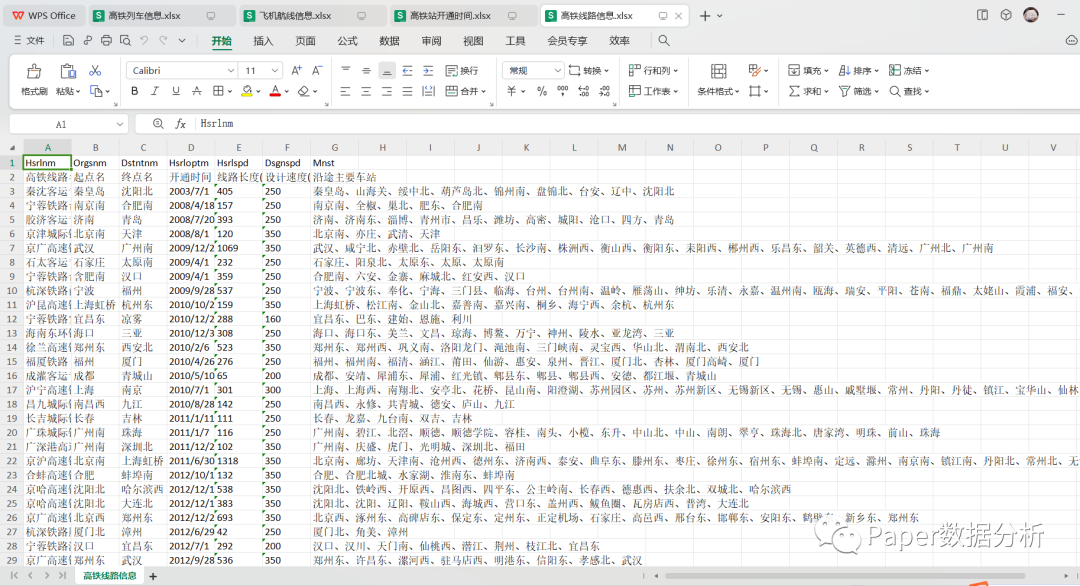The height and width of the screenshot is (586, 1080).
Task: Click the increase indent icon
Action: pos(428,70)
